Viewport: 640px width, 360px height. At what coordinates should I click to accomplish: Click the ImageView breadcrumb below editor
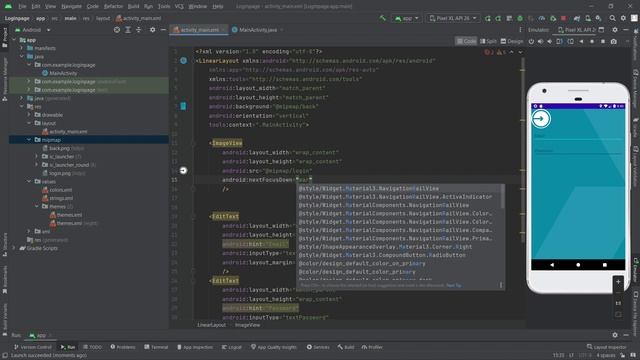(247, 325)
